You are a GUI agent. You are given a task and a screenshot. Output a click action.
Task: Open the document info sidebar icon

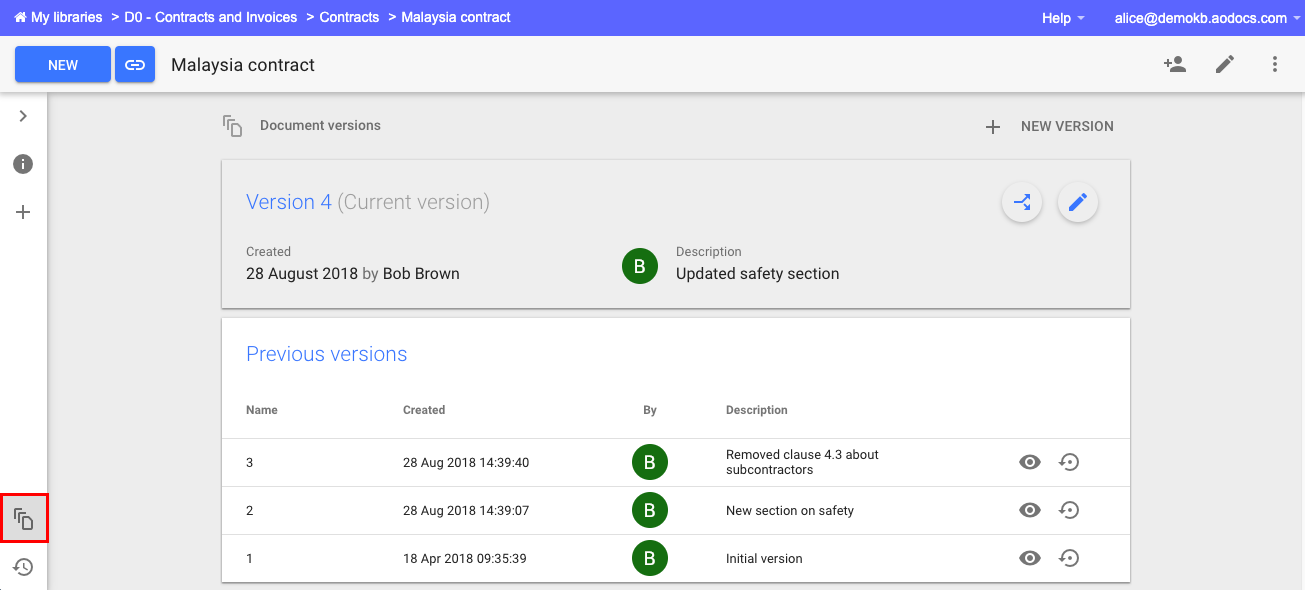(23, 164)
